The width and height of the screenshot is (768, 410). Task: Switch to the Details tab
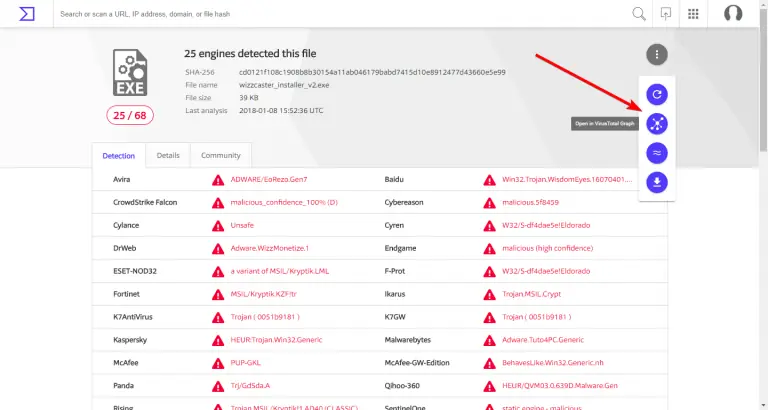168,155
